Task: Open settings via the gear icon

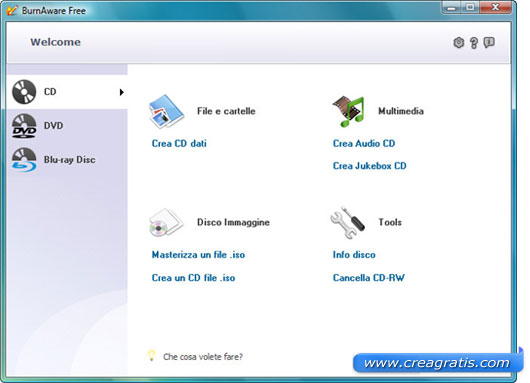Action: coord(458,43)
